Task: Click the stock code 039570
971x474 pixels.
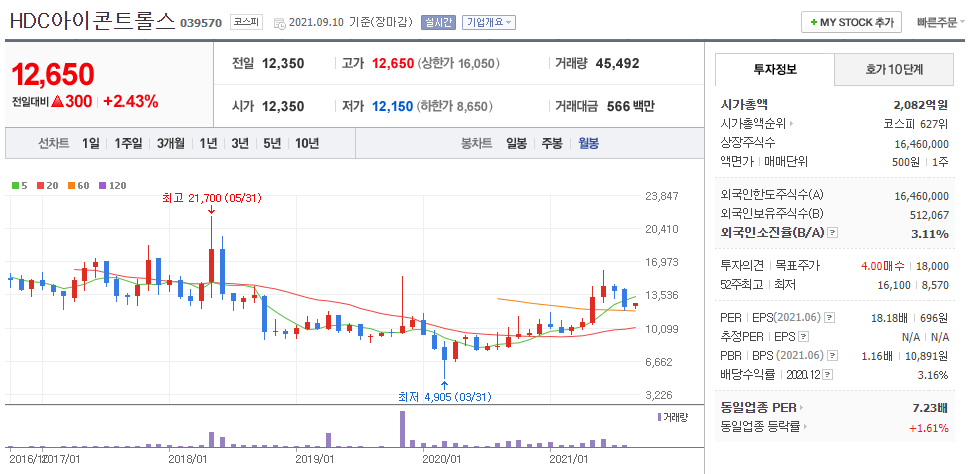Action: (x=201, y=23)
